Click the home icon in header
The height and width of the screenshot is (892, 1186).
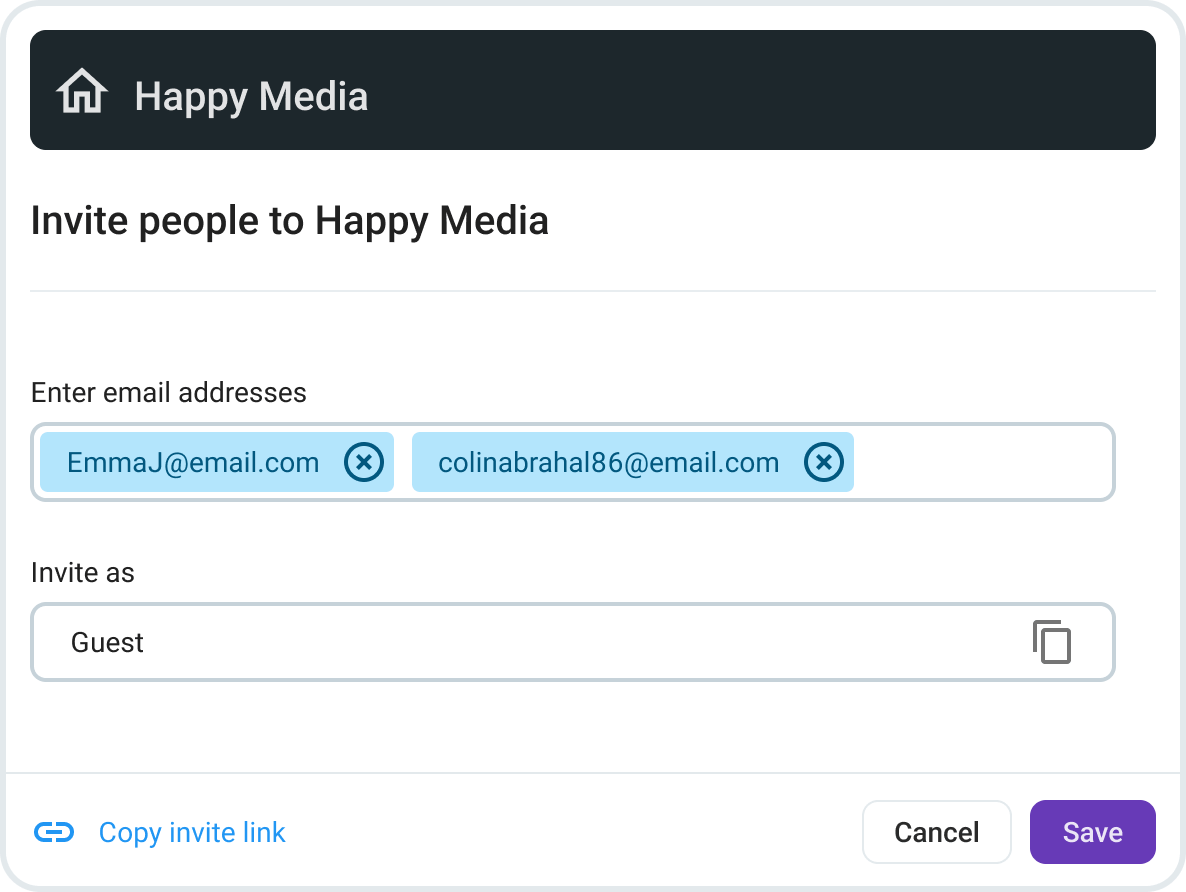82,92
